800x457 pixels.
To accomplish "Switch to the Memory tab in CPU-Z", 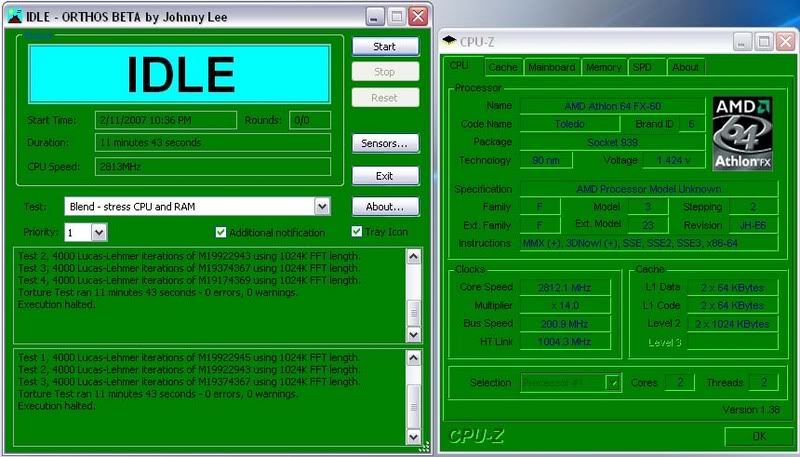I will click(604, 67).
